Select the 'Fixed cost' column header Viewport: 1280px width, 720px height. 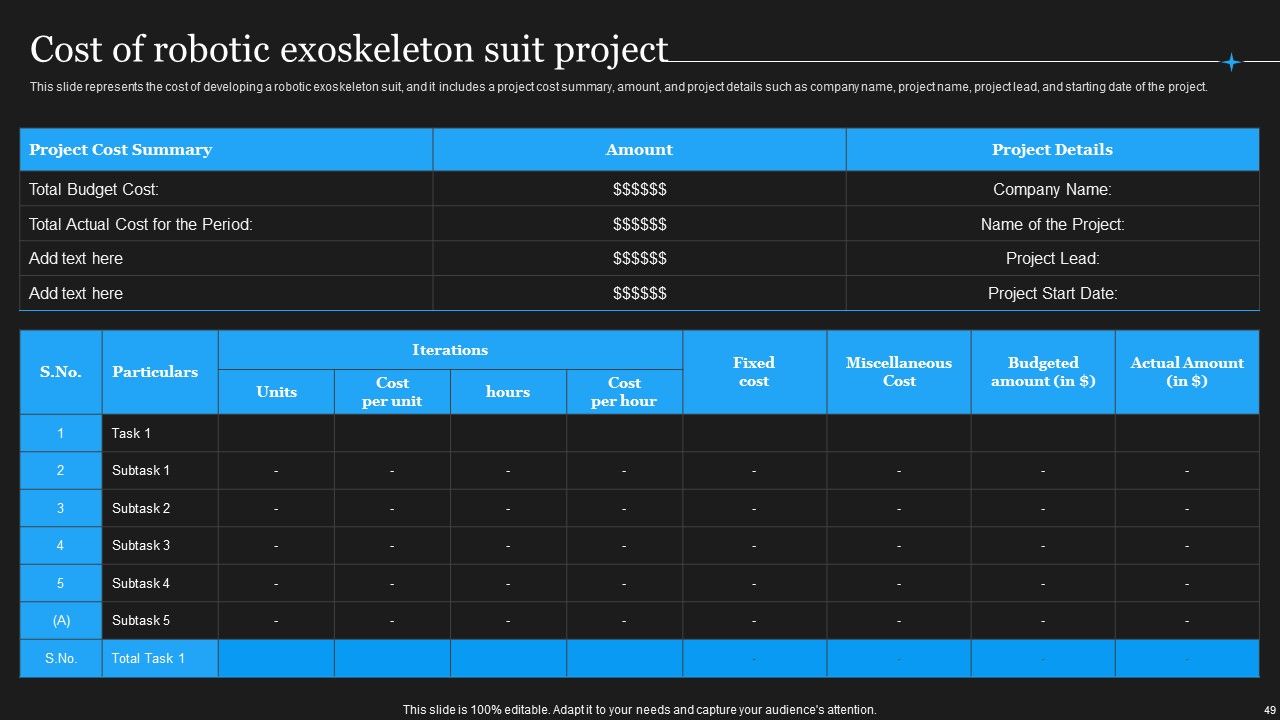[755, 372]
